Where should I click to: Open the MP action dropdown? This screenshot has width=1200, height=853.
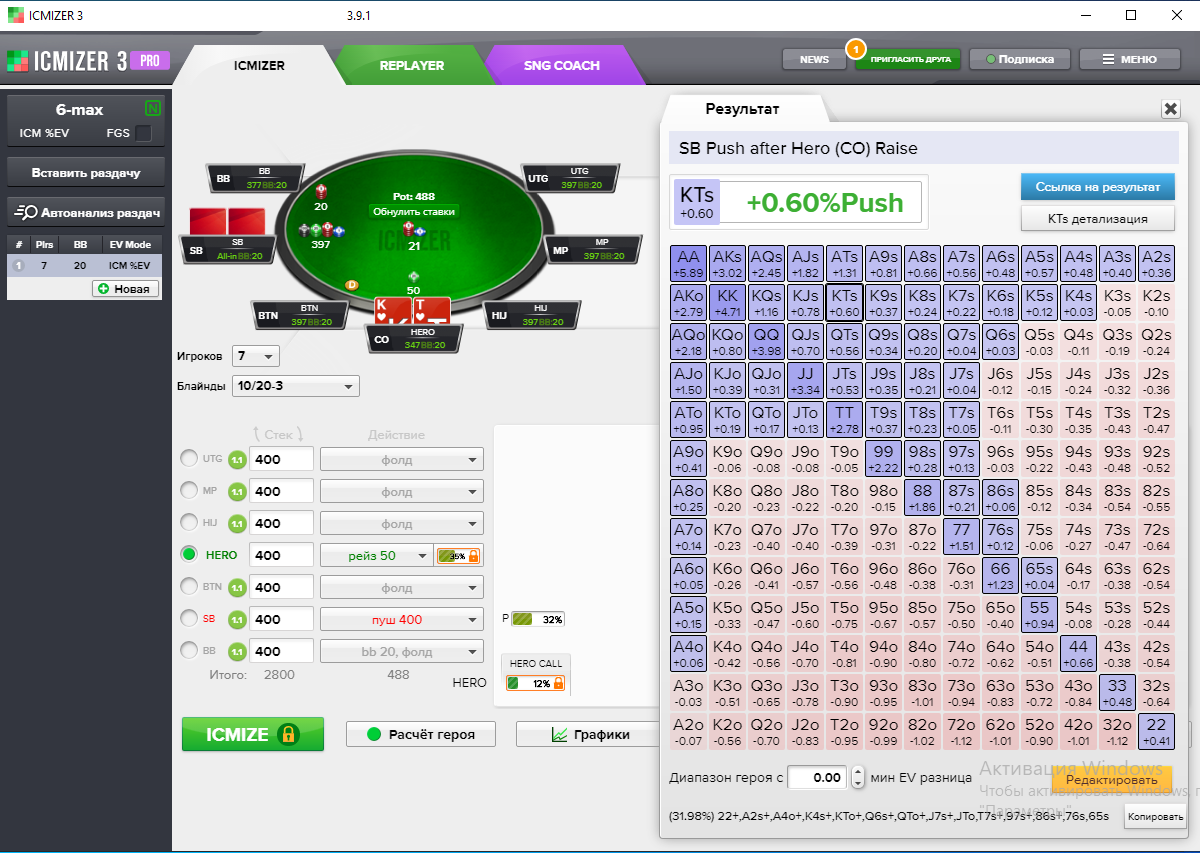coord(402,492)
